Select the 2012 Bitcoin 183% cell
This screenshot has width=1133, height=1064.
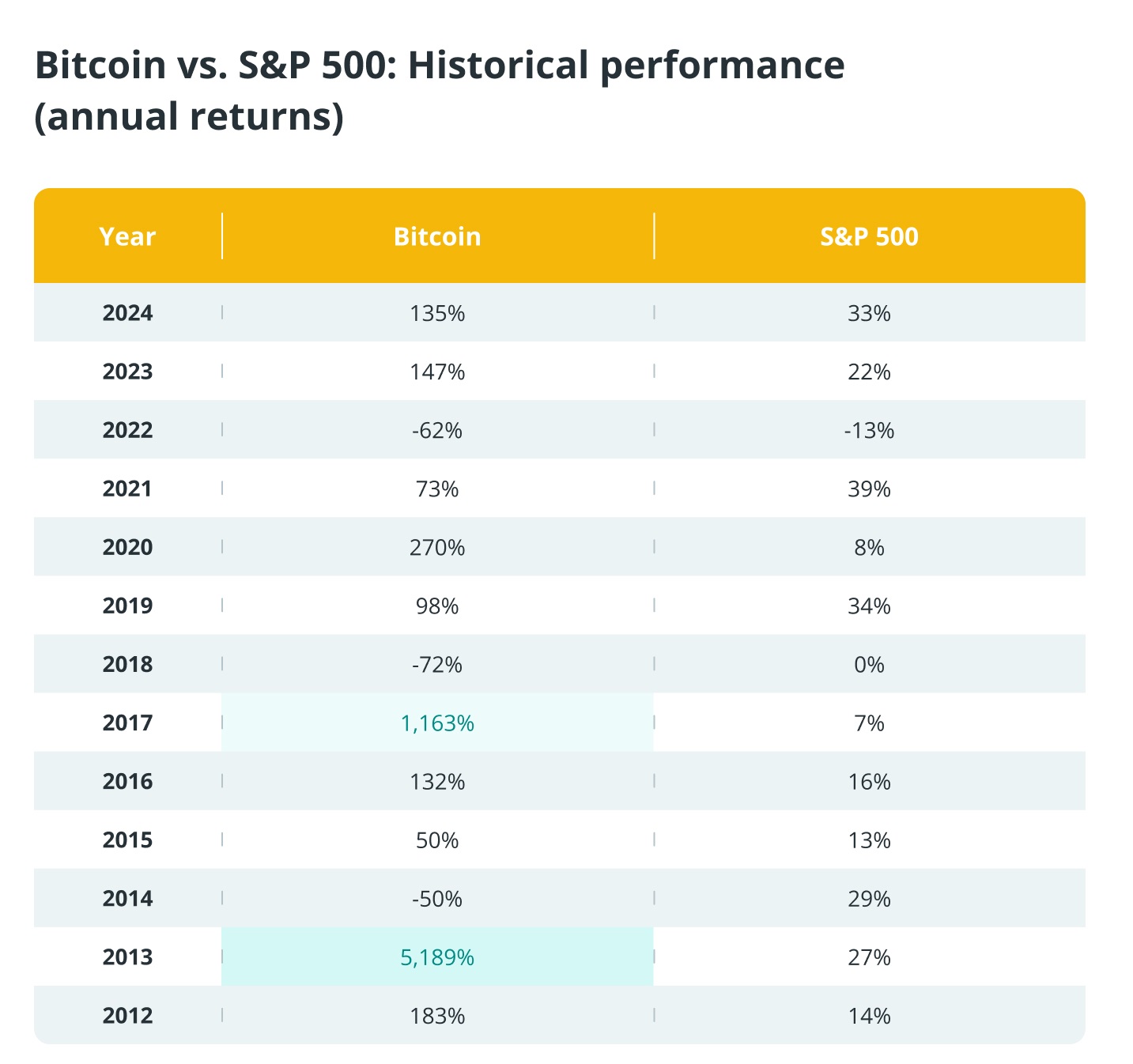[437, 1016]
